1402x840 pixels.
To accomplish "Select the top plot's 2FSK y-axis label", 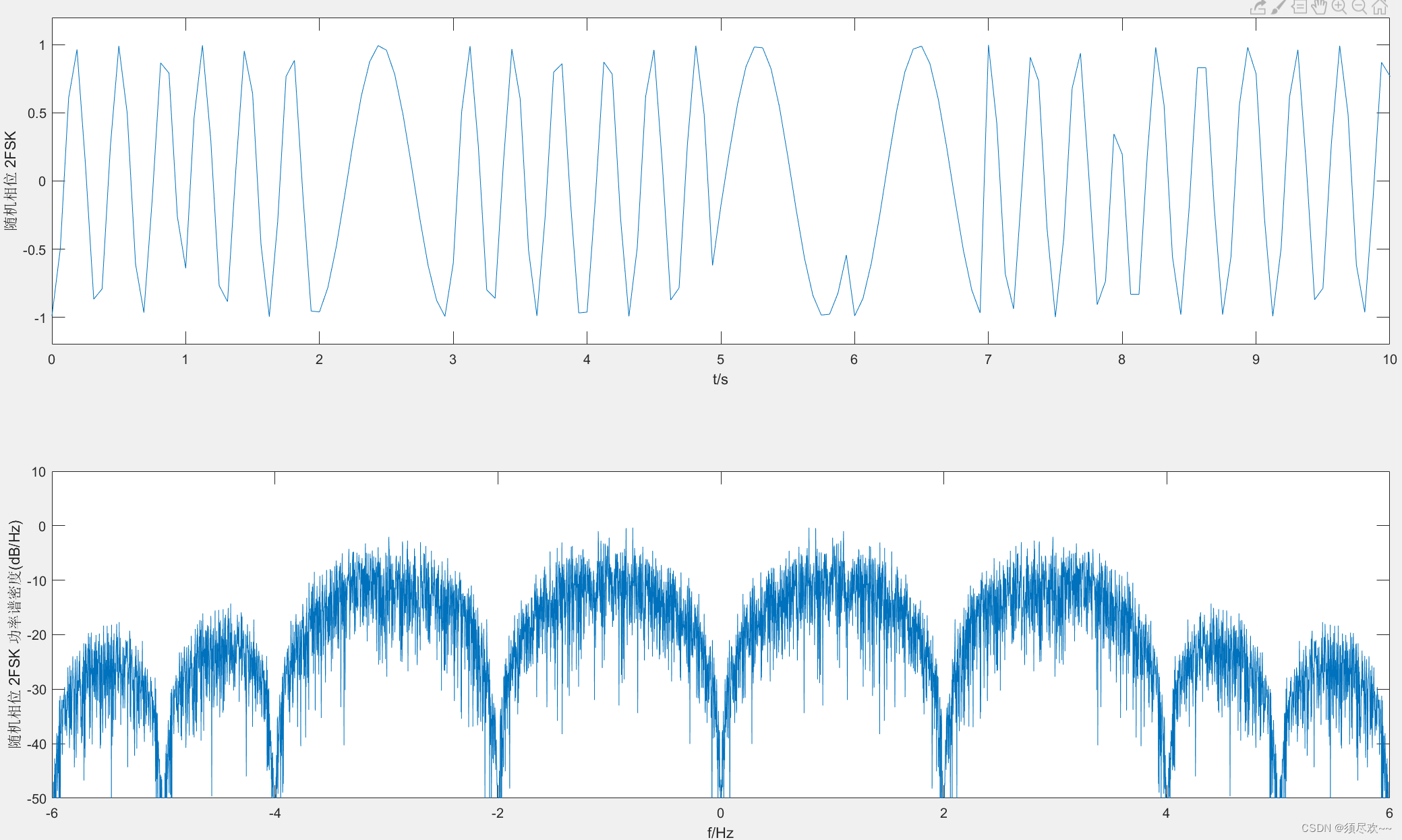I will 11,181.
